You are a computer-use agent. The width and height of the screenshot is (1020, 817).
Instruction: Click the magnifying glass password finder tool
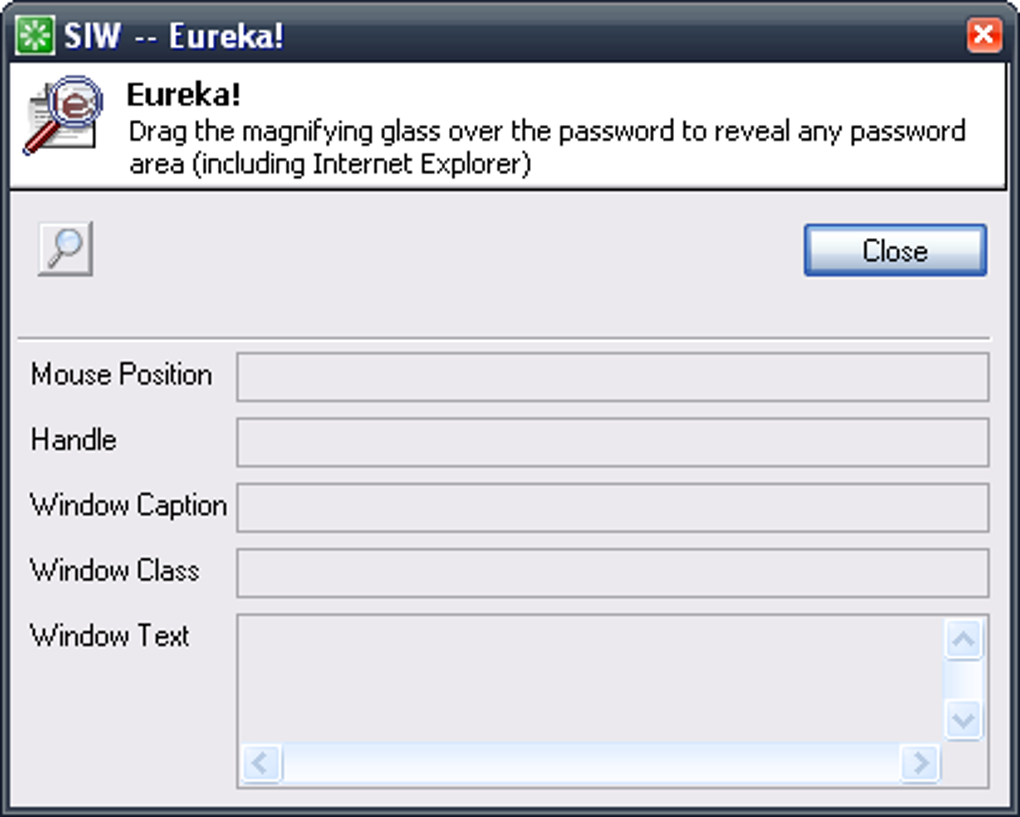65,248
